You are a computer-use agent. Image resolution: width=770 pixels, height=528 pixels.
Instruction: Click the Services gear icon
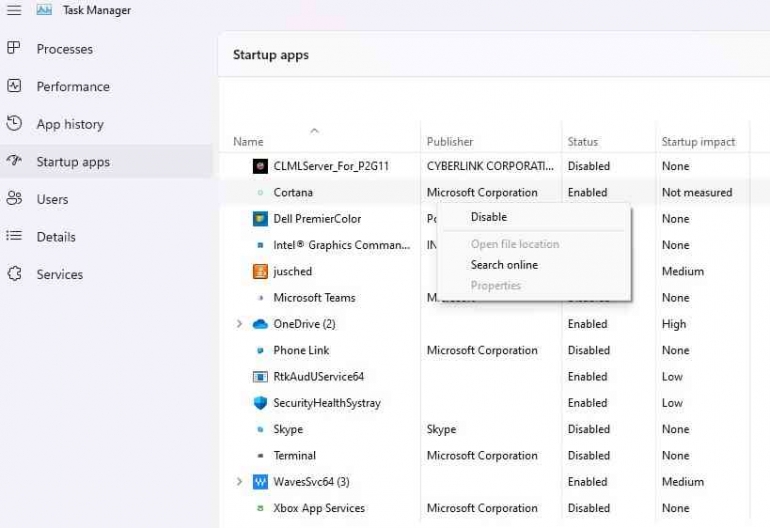pos(14,274)
